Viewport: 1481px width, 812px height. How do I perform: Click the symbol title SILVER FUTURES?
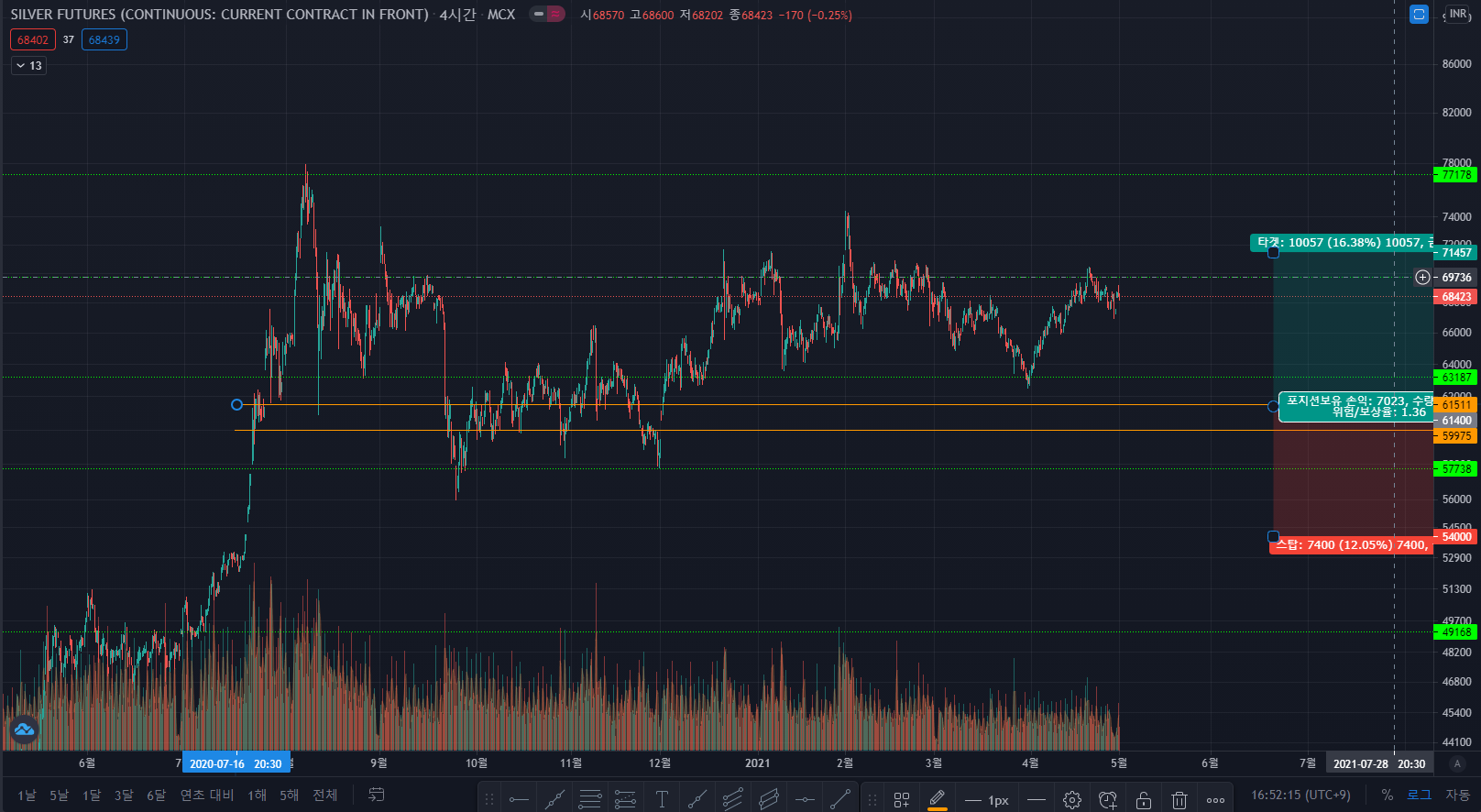tap(219, 14)
